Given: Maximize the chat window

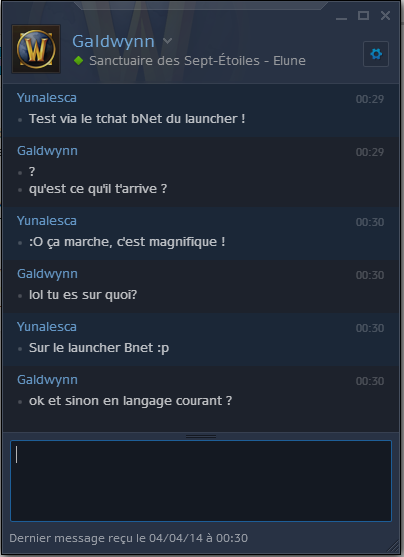Looking at the screenshot, I should (363, 16).
